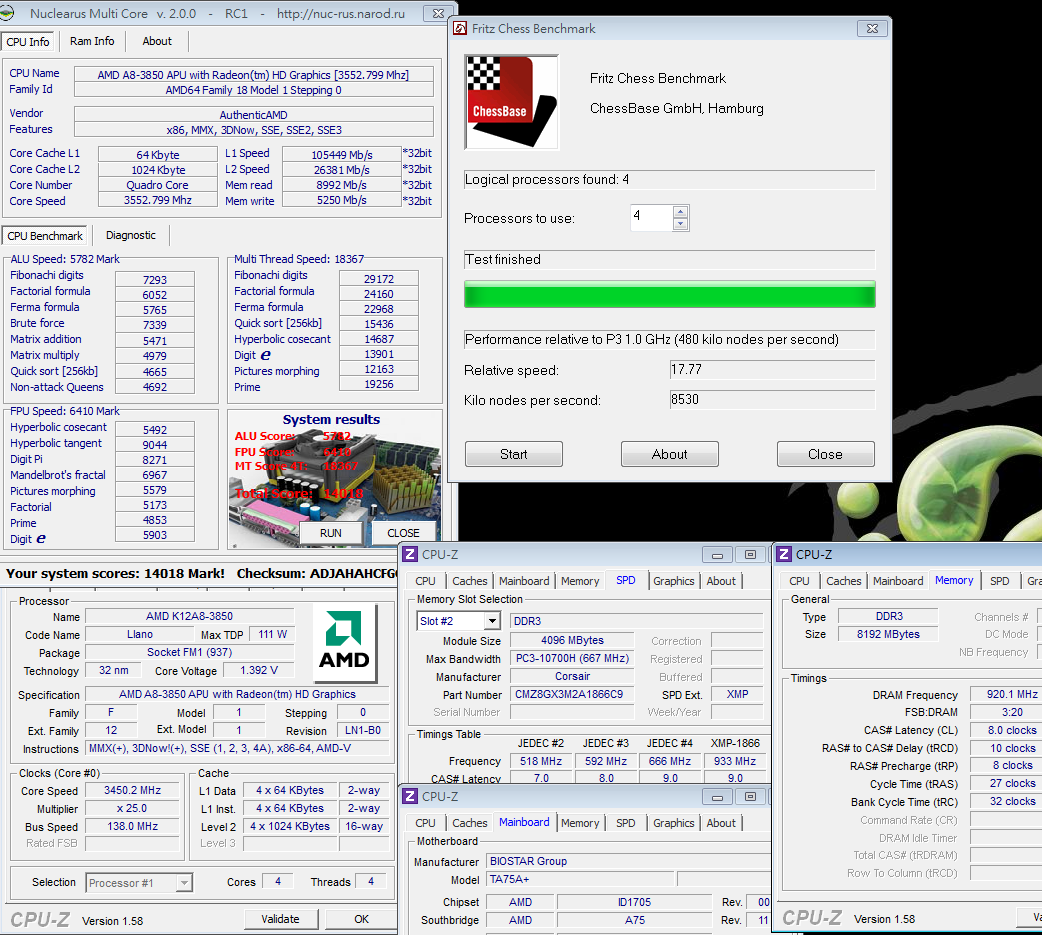Click SPD Ext. XMP field

[737, 694]
